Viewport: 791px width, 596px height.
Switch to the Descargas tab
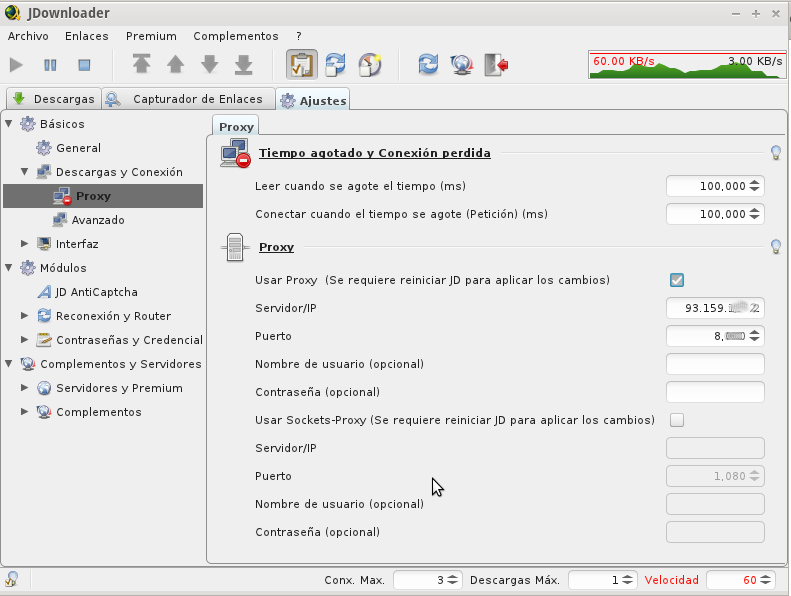tap(53, 99)
